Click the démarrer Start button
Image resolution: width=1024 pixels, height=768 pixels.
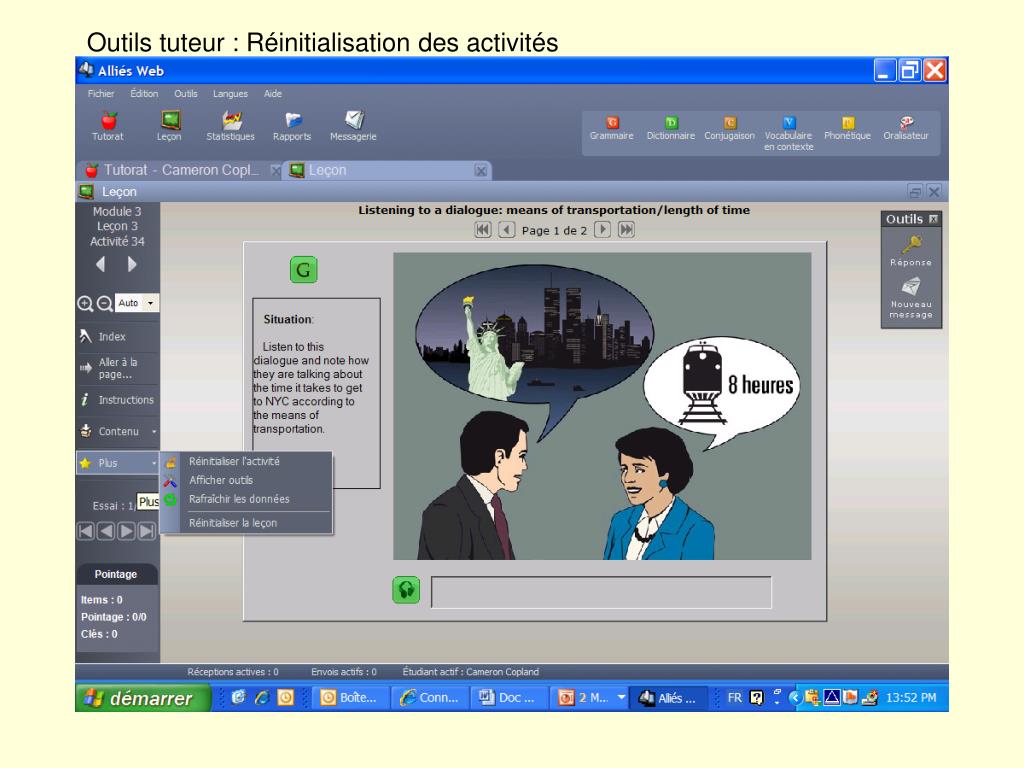click(144, 698)
